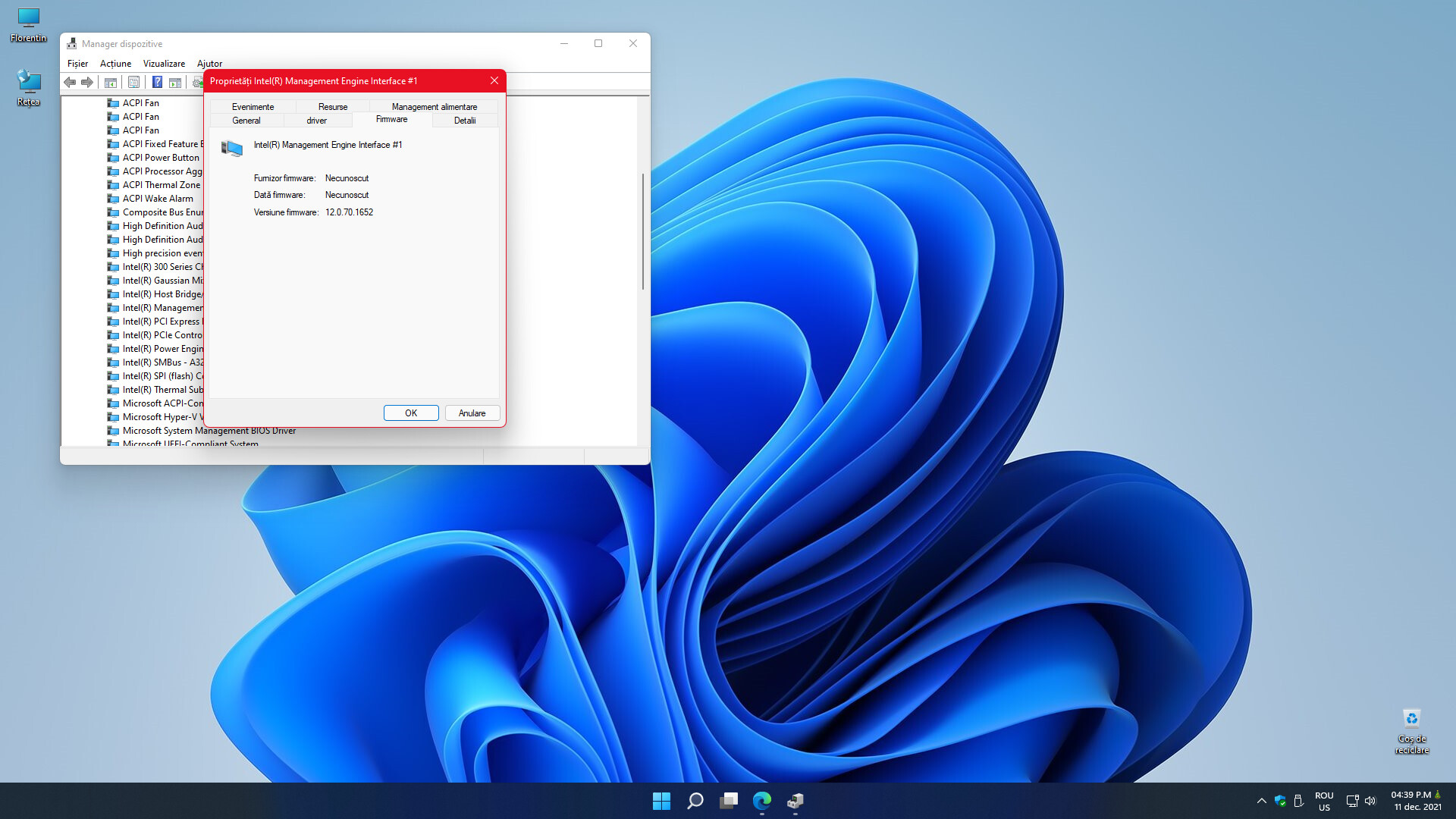Click the Properties sheet toolbar icon

pyautogui.click(x=133, y=82)
